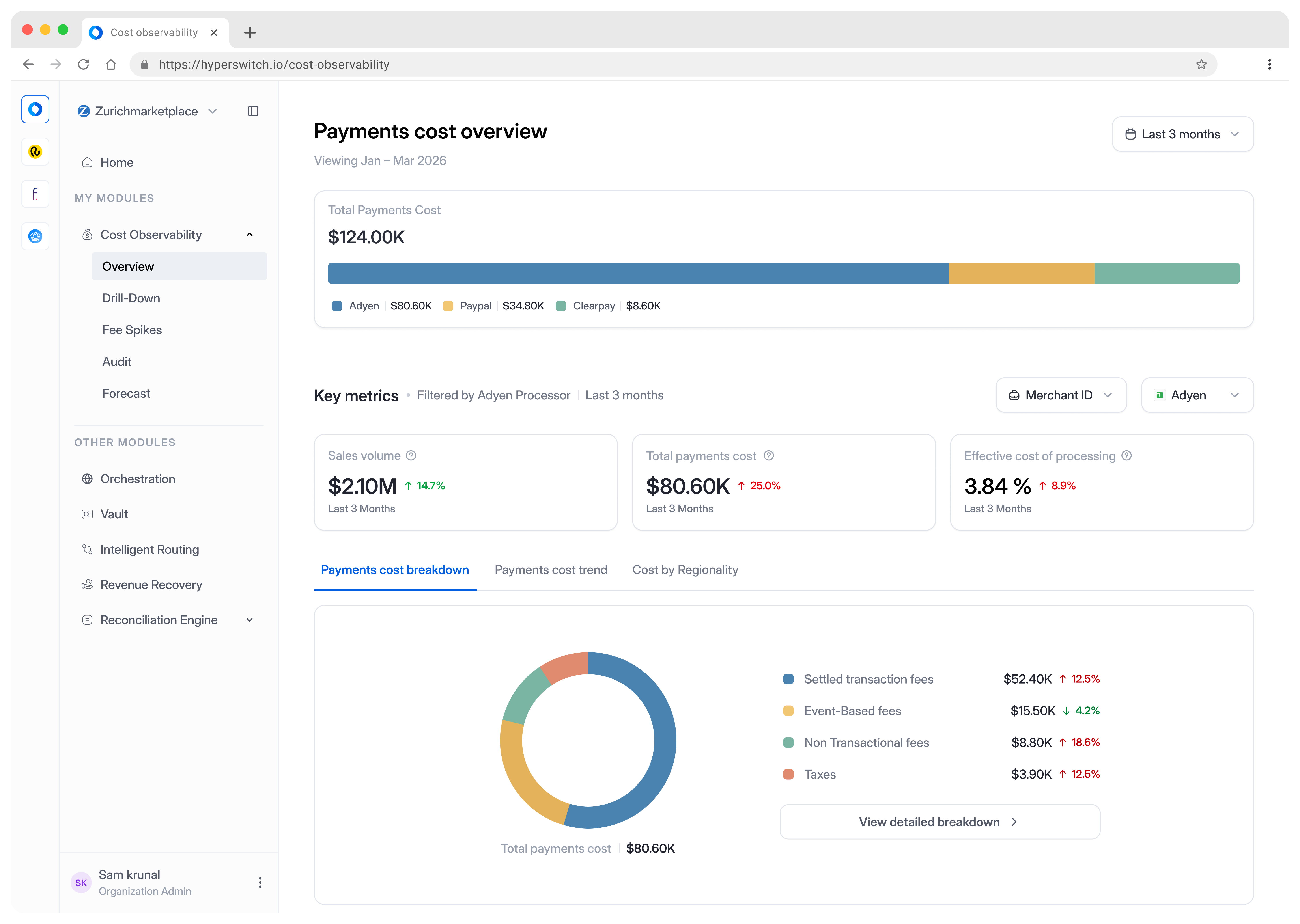1300x924 pixels.
Task: Select the blue swirl workspace icon in rail
Action: 35,236
